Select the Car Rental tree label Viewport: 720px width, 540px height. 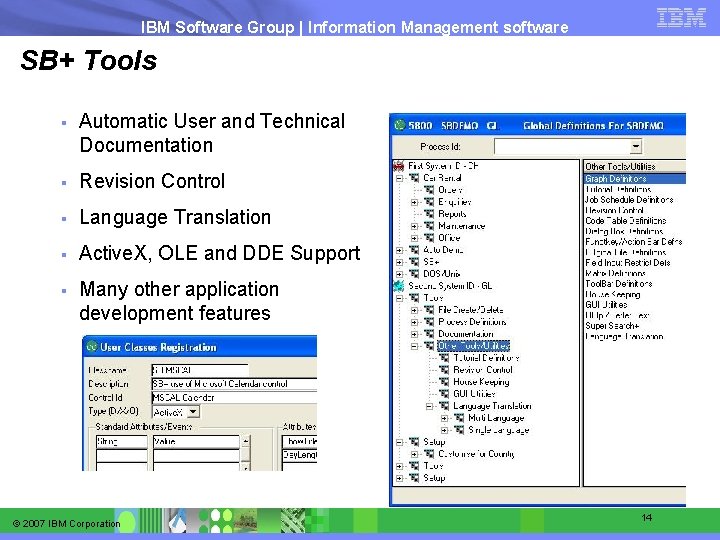(442, 178)
